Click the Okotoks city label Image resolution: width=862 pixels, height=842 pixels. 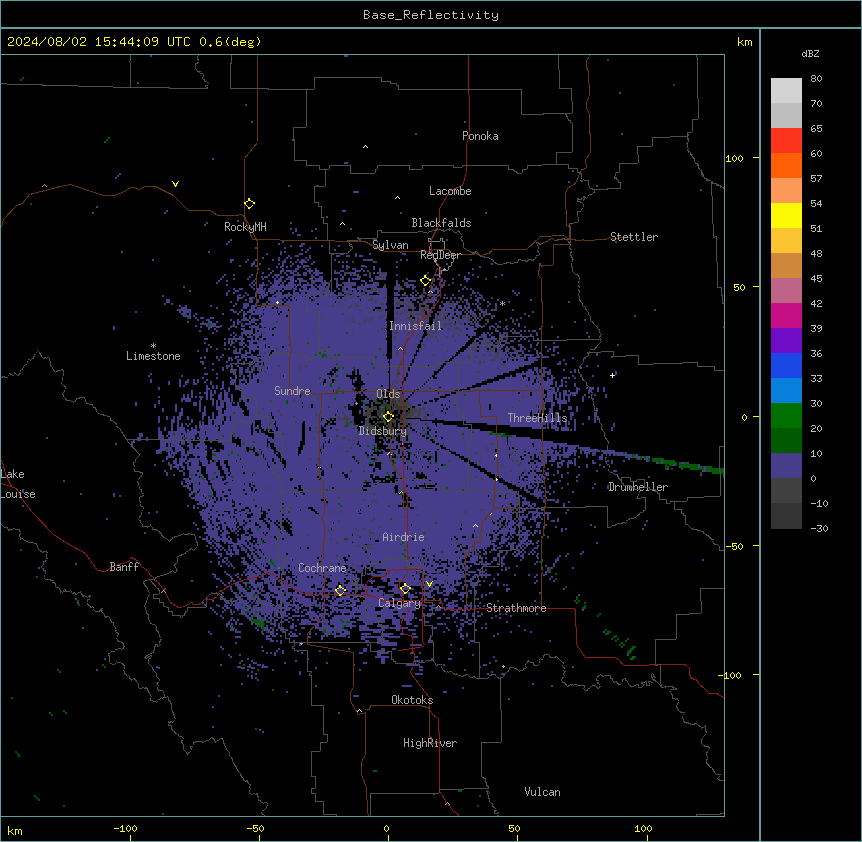coord(412,700)
